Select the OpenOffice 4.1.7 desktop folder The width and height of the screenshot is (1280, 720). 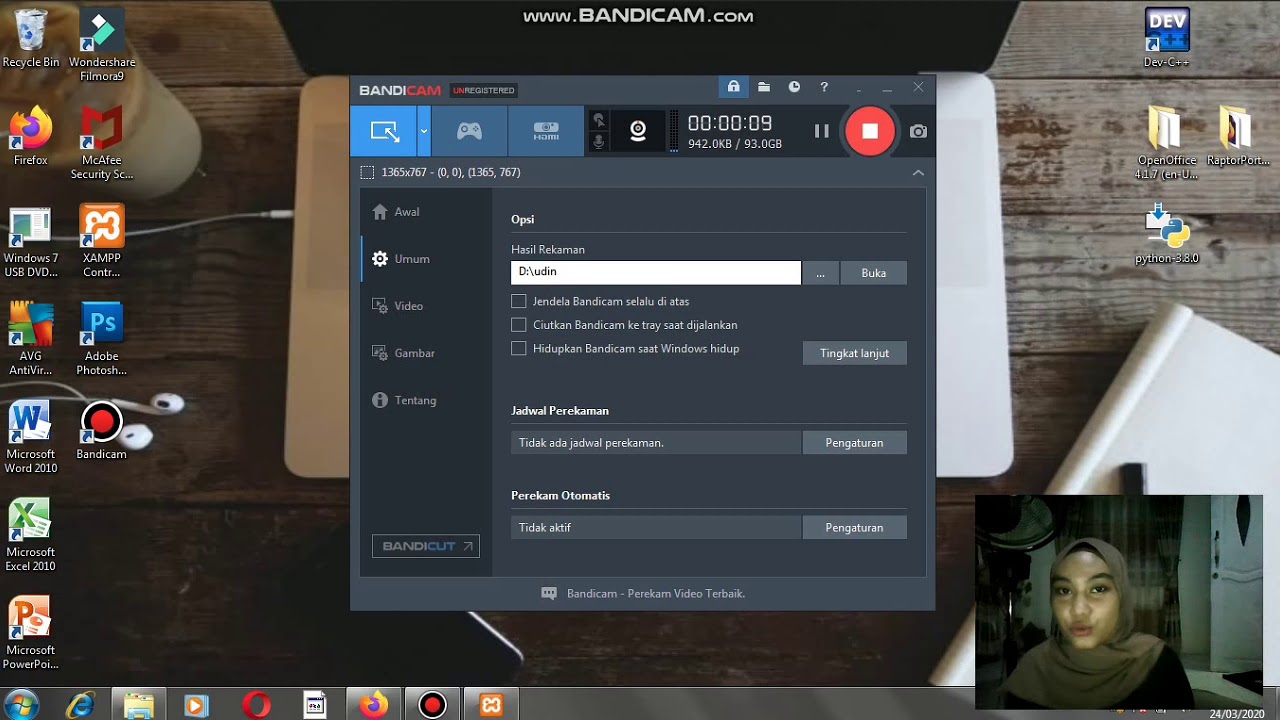[x=1166, y=143]
